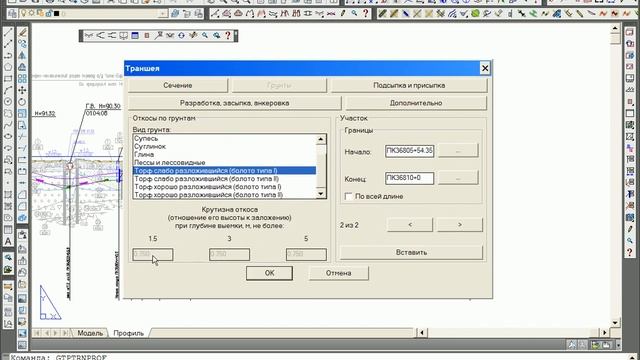Select Глина in soil type list
Viewport: 640px width, 360px height.
[x=224, y=155]
